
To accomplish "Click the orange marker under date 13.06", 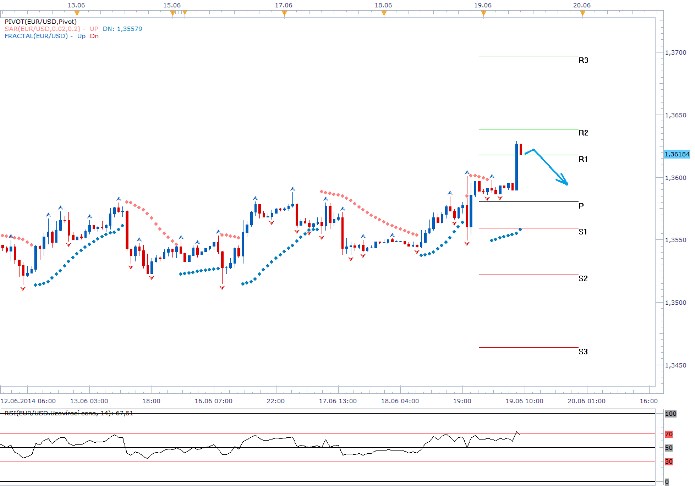I will (77, 13).
